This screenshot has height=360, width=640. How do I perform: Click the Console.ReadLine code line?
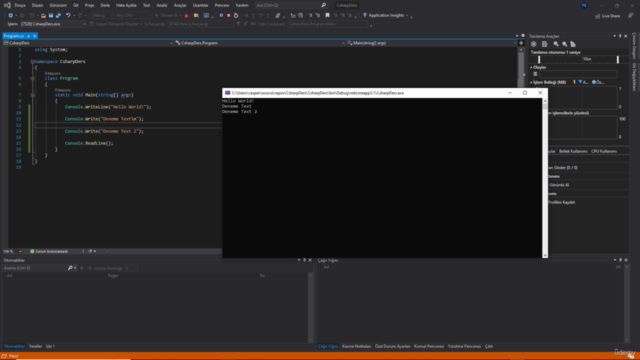coord(89,143)
